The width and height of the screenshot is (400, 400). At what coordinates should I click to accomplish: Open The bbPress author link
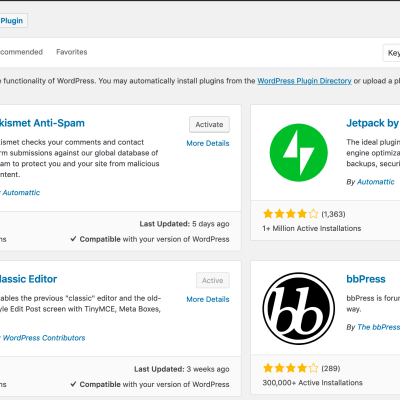tap(378, 327)
